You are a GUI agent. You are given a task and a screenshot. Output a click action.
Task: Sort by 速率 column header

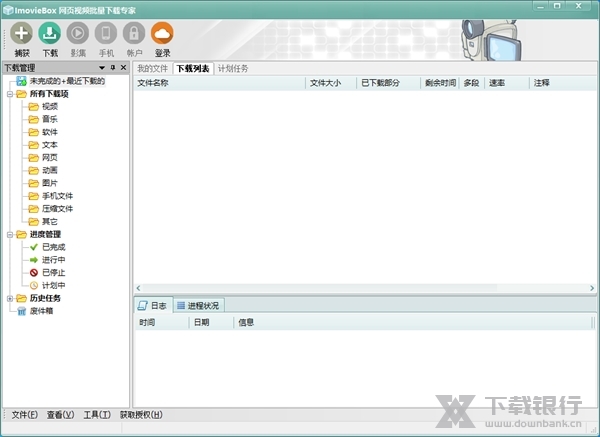click(507, 83)
